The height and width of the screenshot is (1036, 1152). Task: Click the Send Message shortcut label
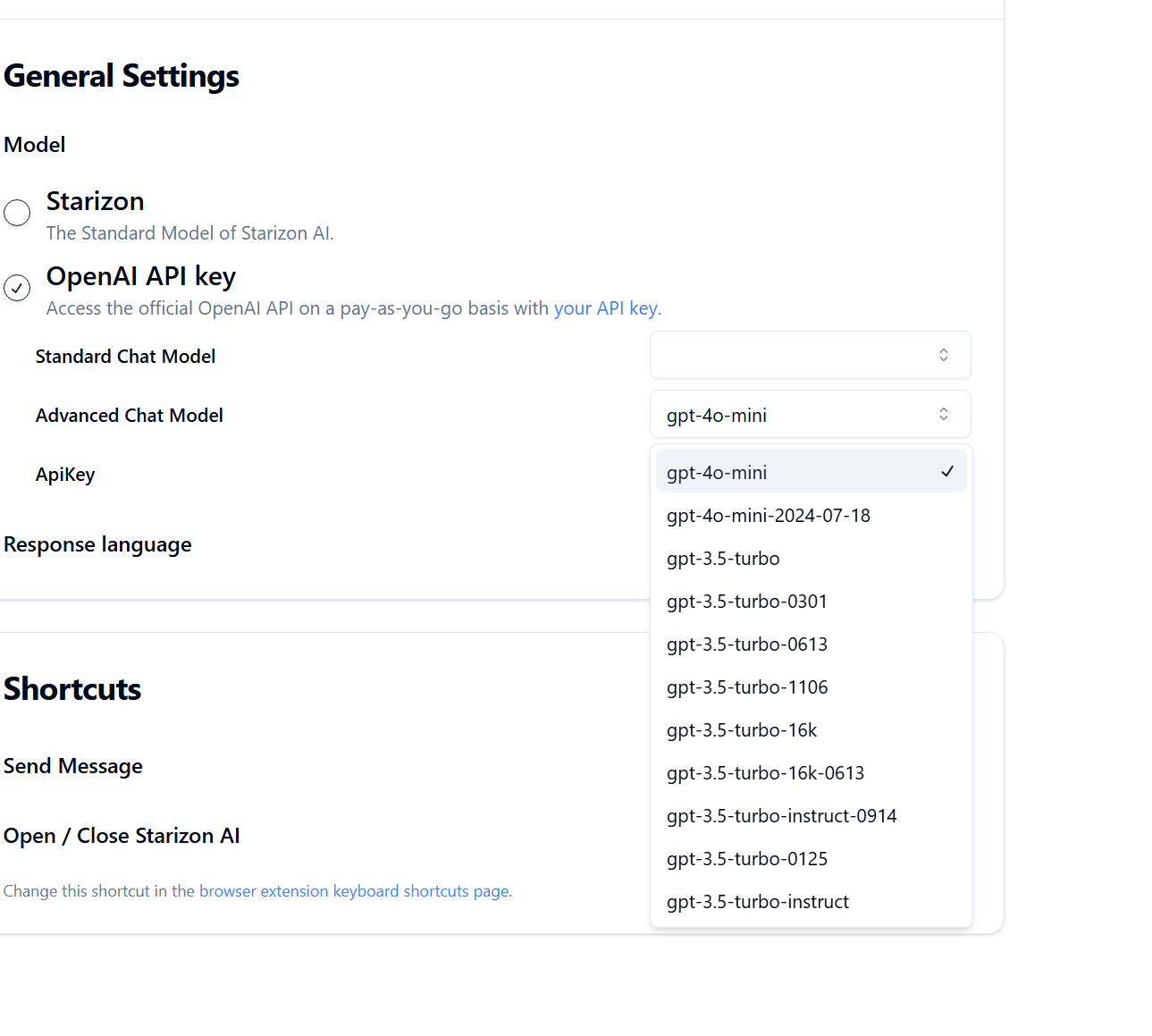tap(73, 766)
